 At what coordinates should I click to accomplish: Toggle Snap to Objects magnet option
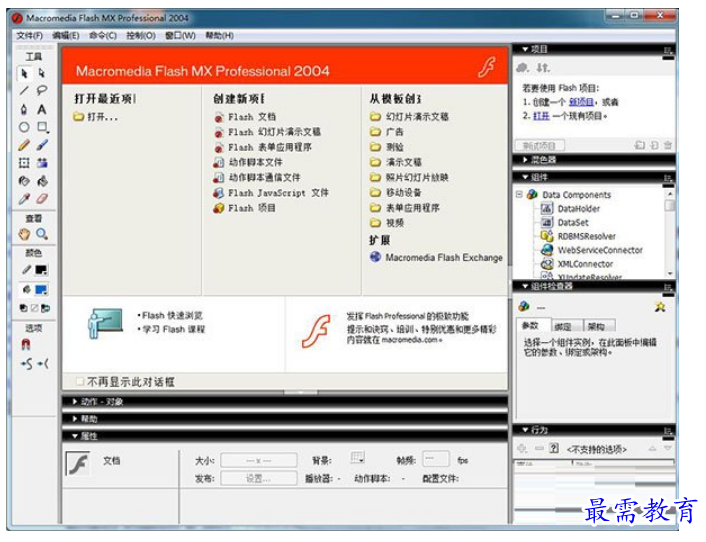(x=26, y=345)
